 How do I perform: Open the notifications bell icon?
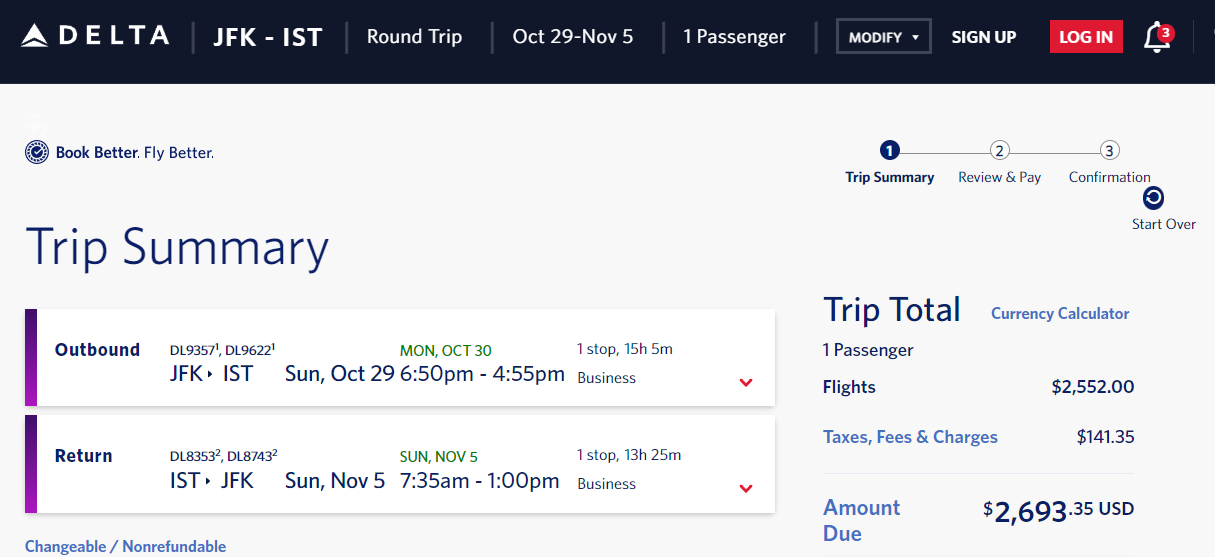(x=1156, y=37)
